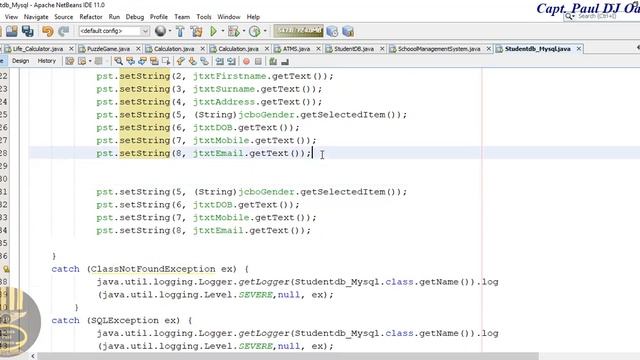Screen dimensions: 640x360
Task: Toggle Highlight Search in editor toolbar
Action: (154, 61)
